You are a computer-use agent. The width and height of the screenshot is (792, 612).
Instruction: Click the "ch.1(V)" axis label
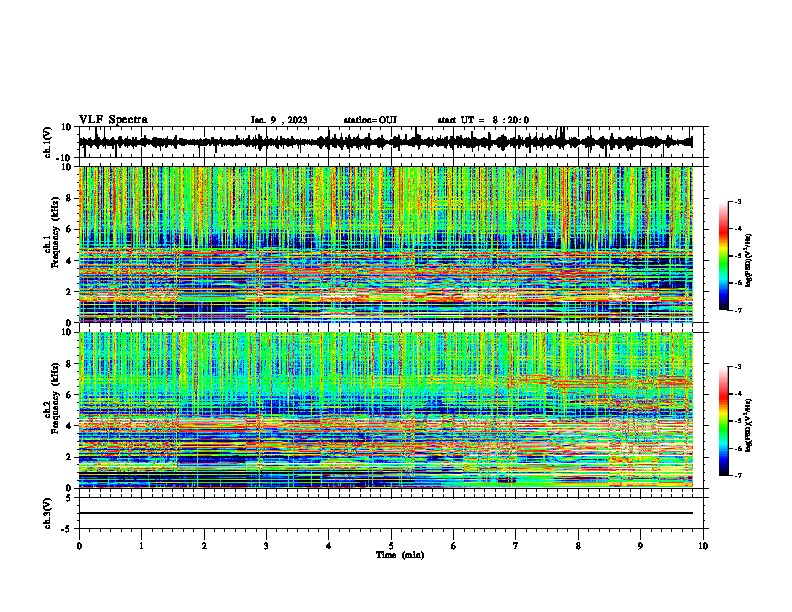48,142
